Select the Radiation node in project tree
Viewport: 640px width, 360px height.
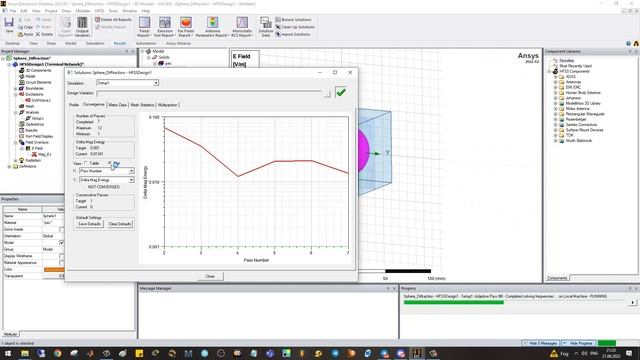click(x=32, y=160)
